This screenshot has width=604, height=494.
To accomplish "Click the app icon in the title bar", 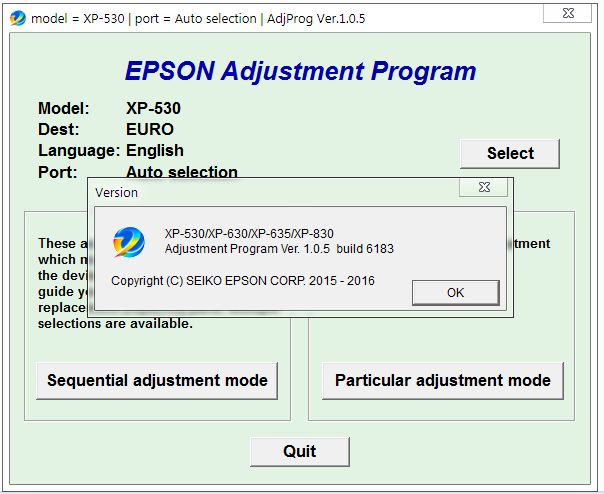I will coord(18,18).
